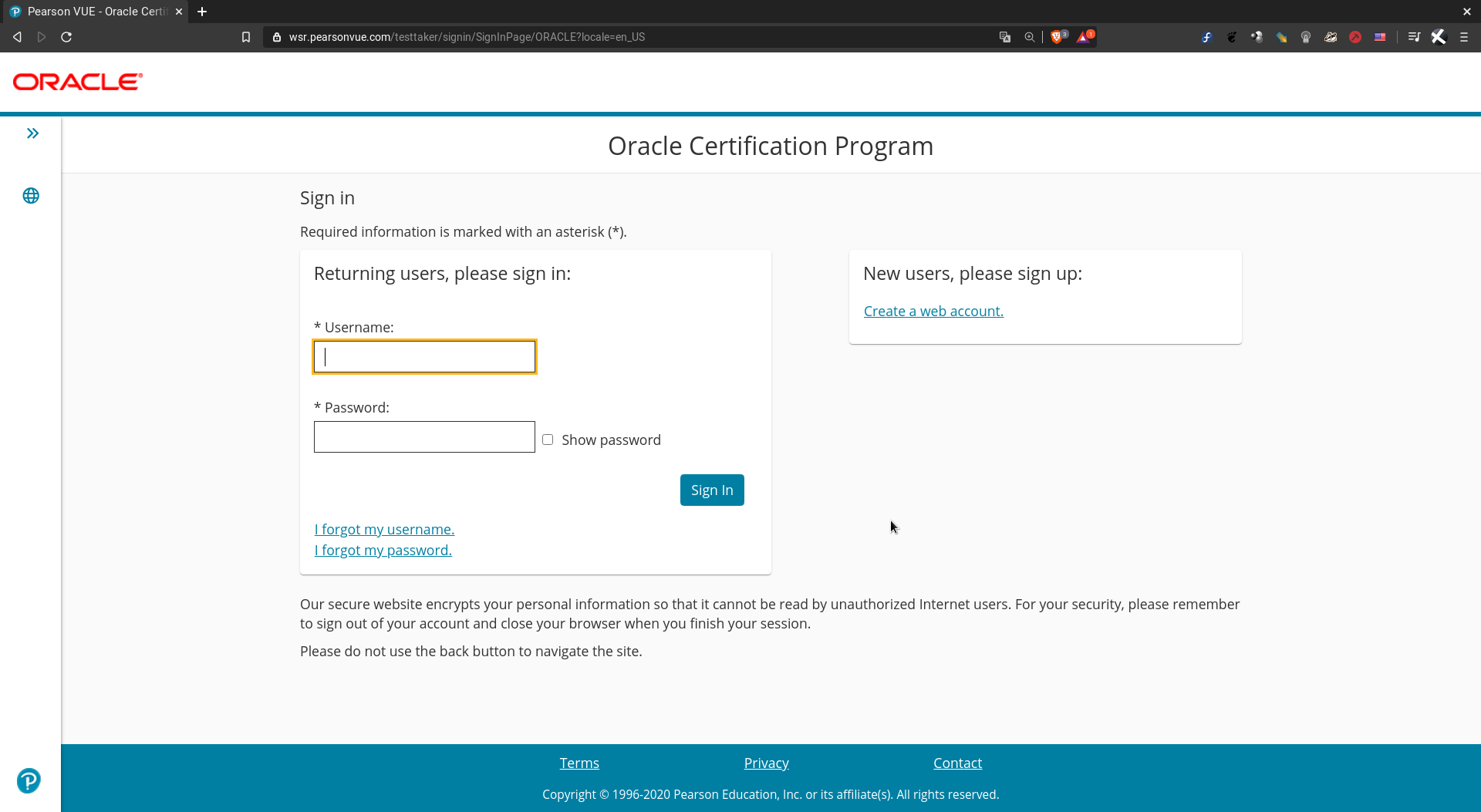Click the lightbulb extension icon
Image resolution: width=1481 pixels, height=812 pixels.
1306,37
